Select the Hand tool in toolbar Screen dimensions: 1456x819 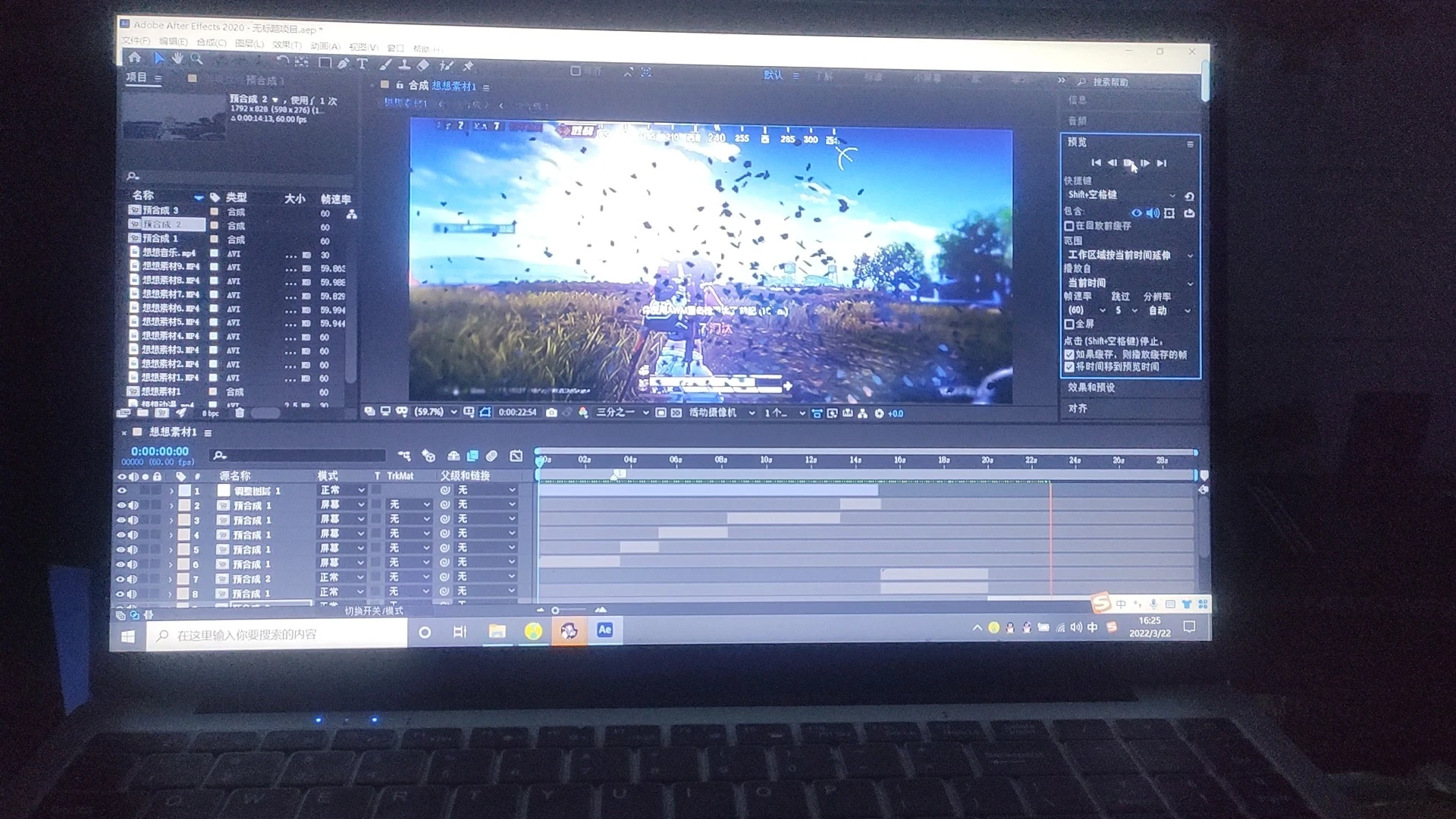click(x=177, y=58)
